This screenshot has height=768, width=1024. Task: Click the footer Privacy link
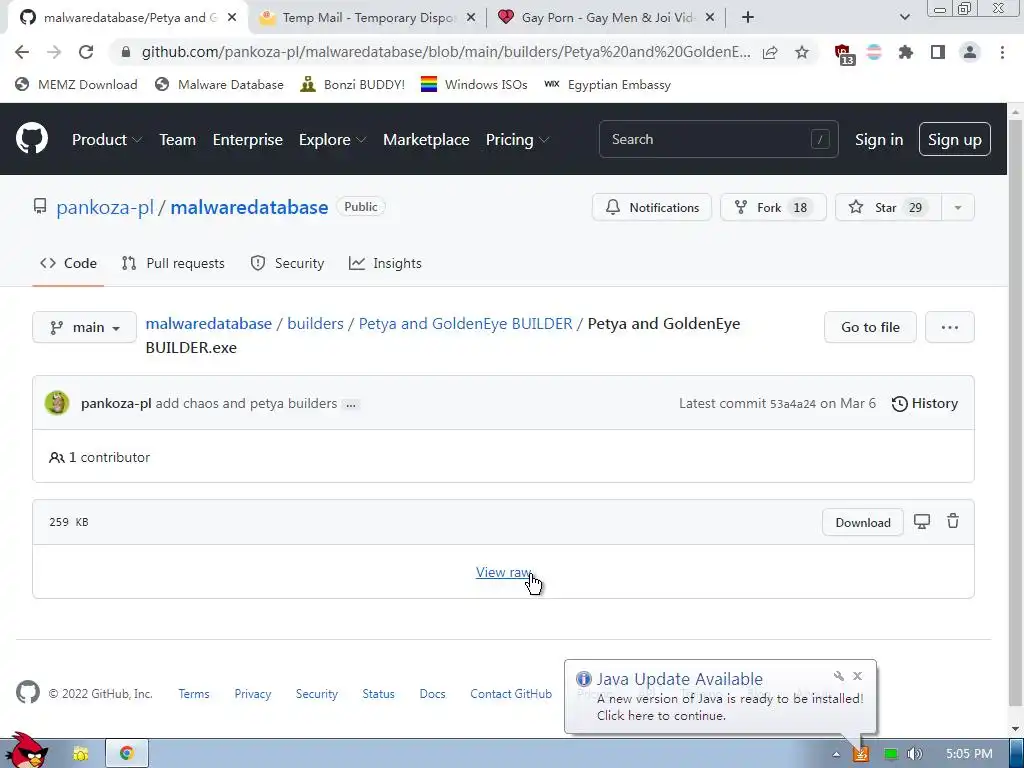tap(253, 694)
